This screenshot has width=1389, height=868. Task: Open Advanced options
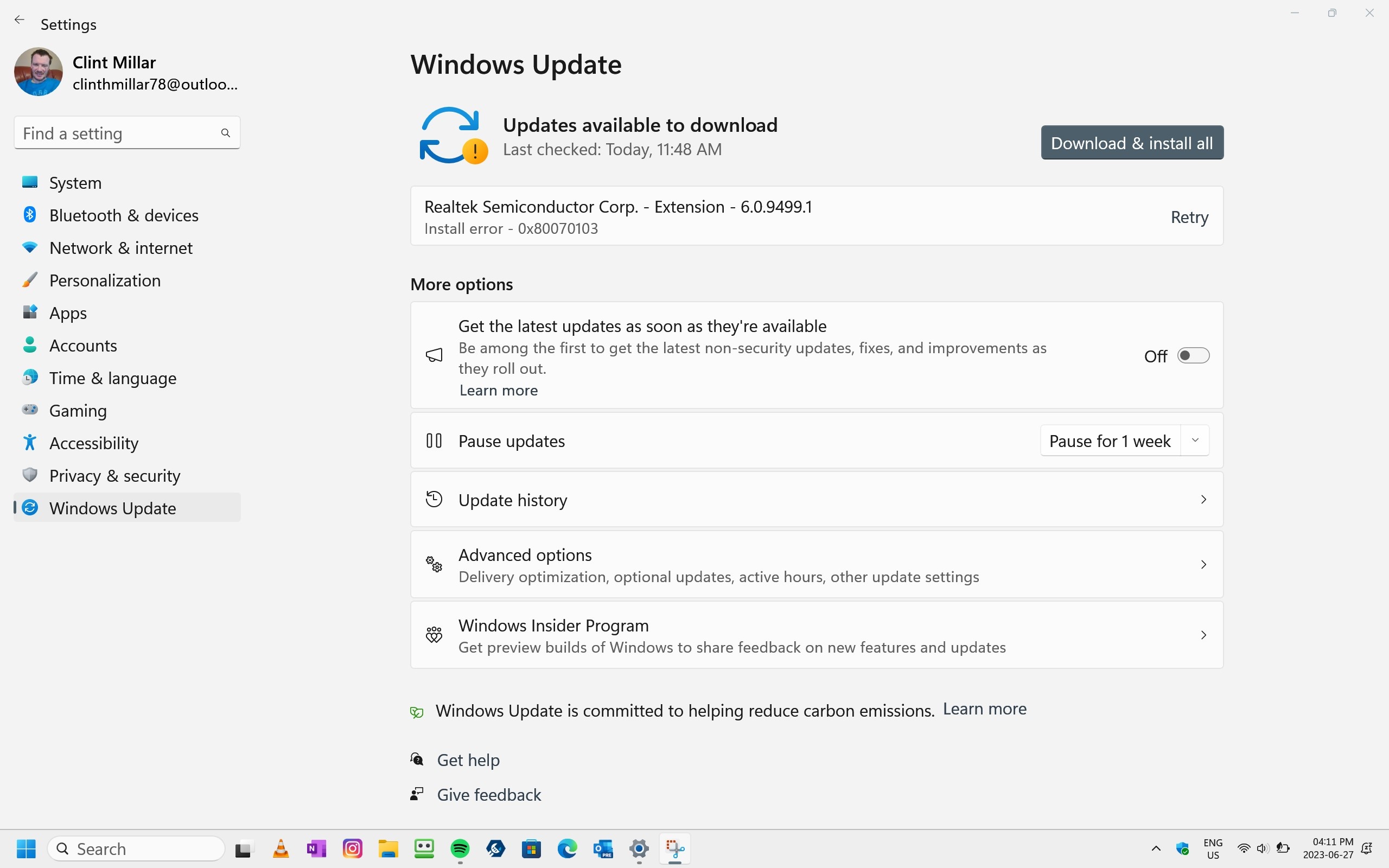(x=817, y=564)
